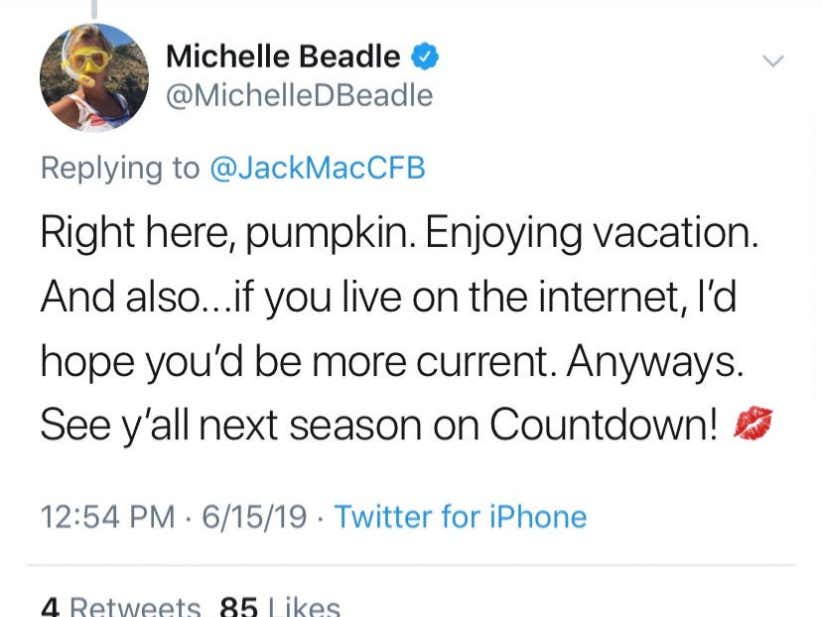Image resolution: width=822 pixels, height=617 pixels.
Task: Click the Twitter for iPhone source link
Action: coord(461,517)
